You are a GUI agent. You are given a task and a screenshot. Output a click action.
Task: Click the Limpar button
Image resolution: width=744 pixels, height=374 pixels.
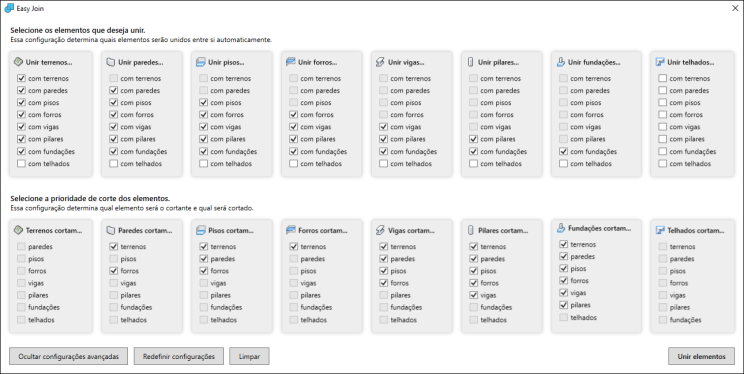pos(249,356)
